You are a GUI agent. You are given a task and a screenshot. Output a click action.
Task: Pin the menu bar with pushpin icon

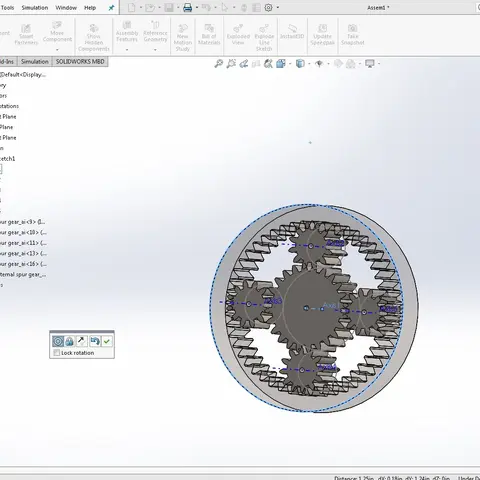[x=111, y=8]
